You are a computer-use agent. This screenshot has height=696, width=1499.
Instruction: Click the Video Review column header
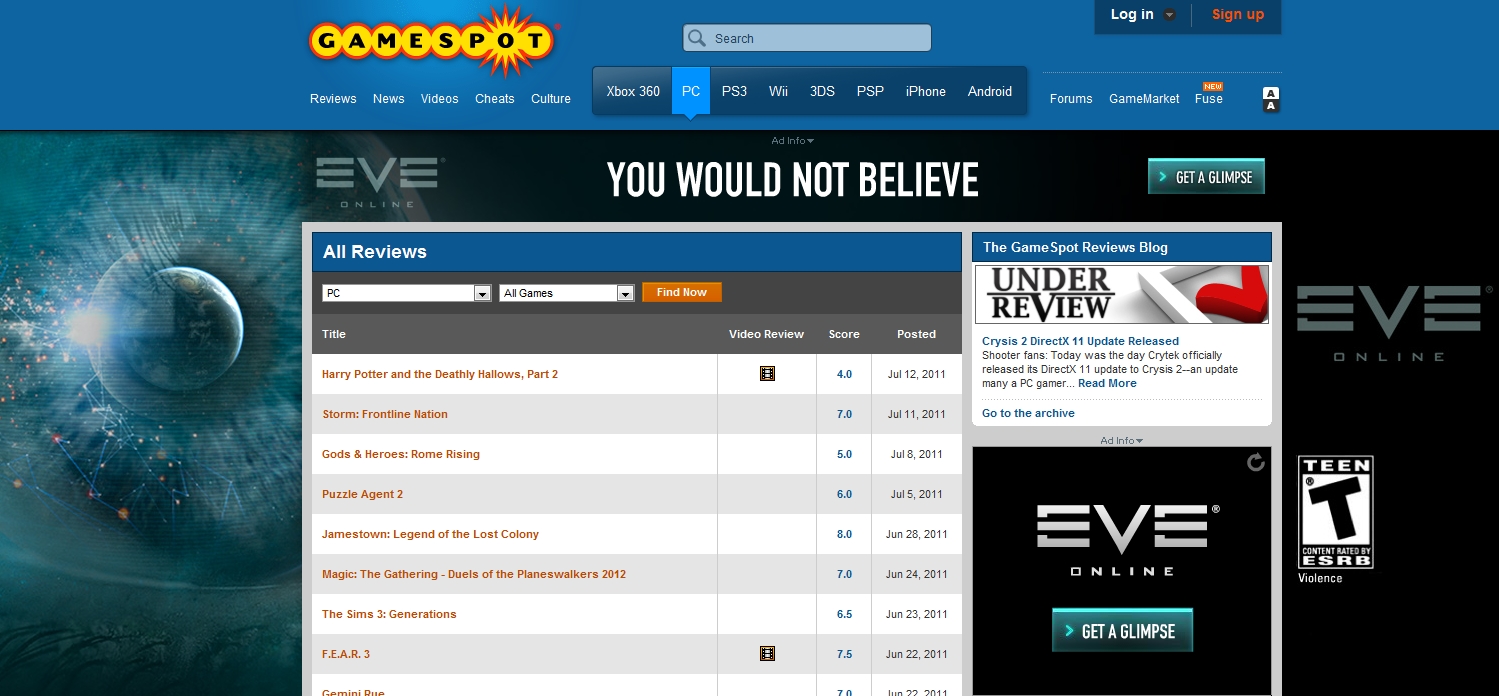tap(766, 334)
